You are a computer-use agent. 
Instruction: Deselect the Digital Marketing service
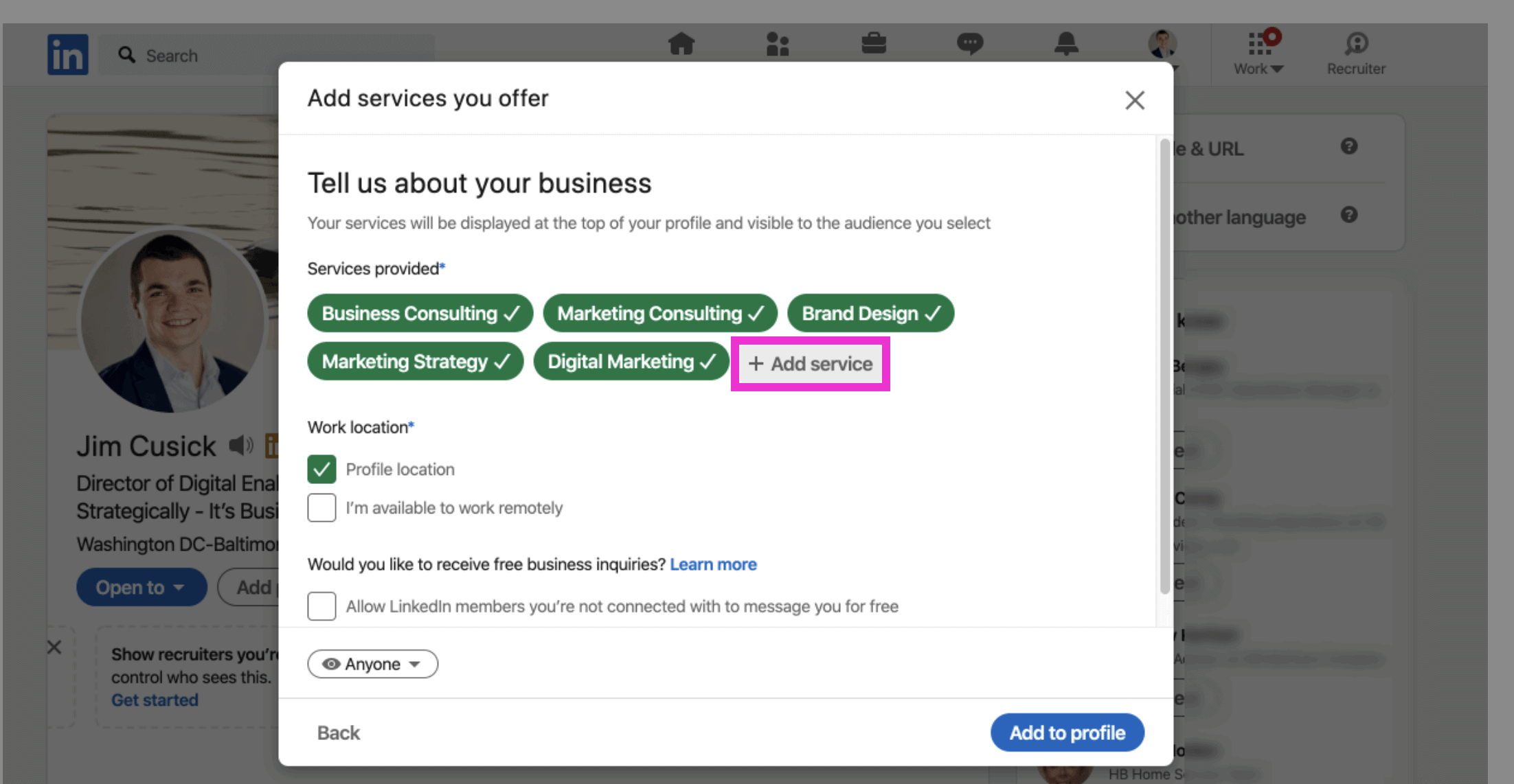(x=631, y=361)
